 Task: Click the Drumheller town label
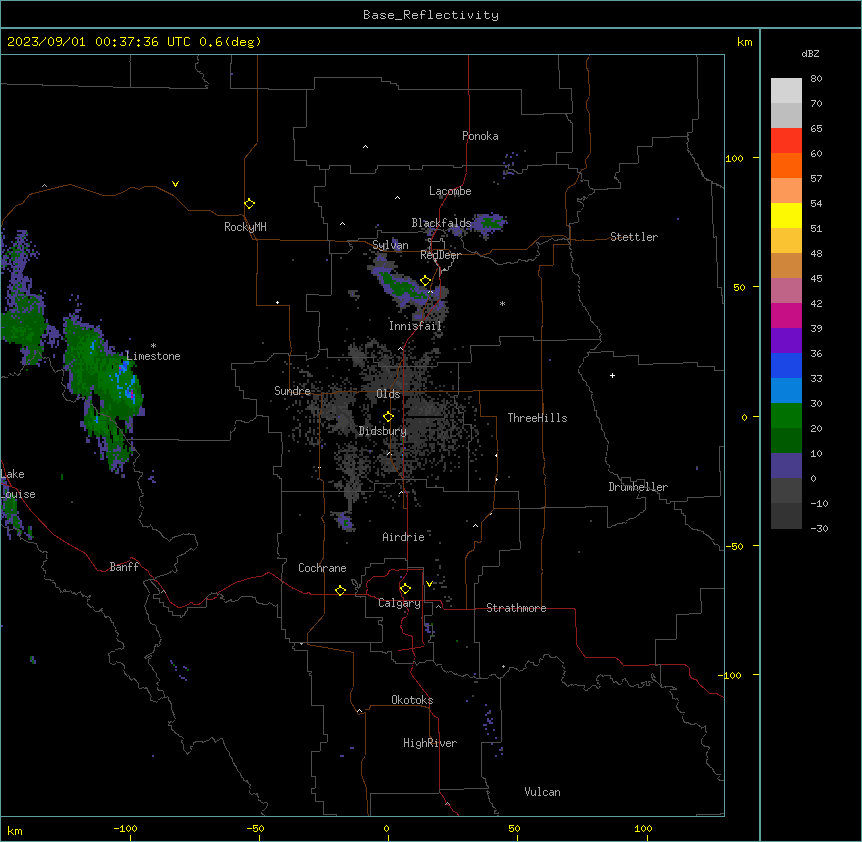click(638, 487)
